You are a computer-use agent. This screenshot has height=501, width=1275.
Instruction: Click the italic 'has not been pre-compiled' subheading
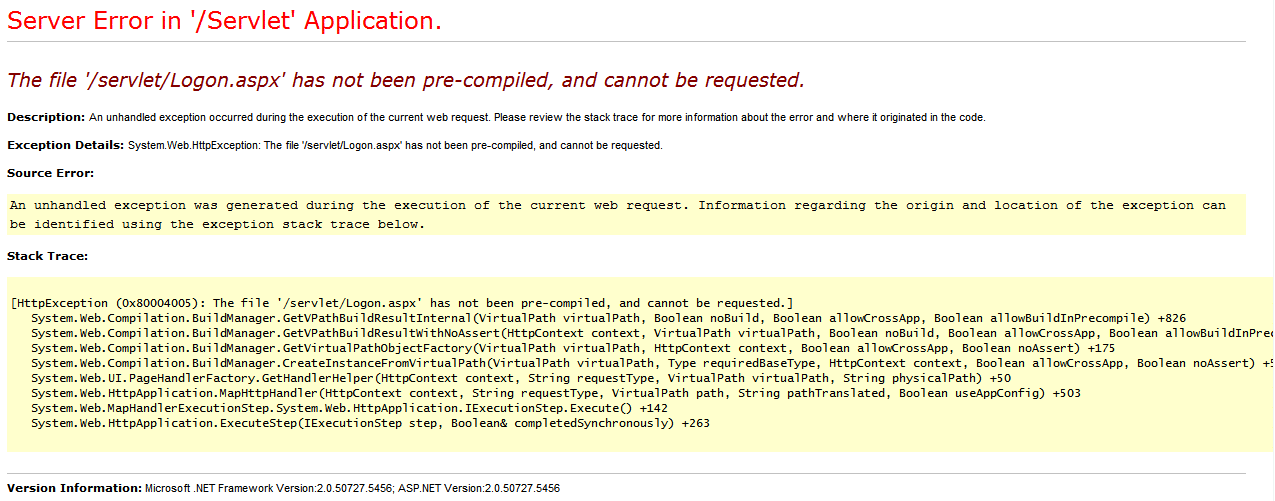tap(406, 80)
